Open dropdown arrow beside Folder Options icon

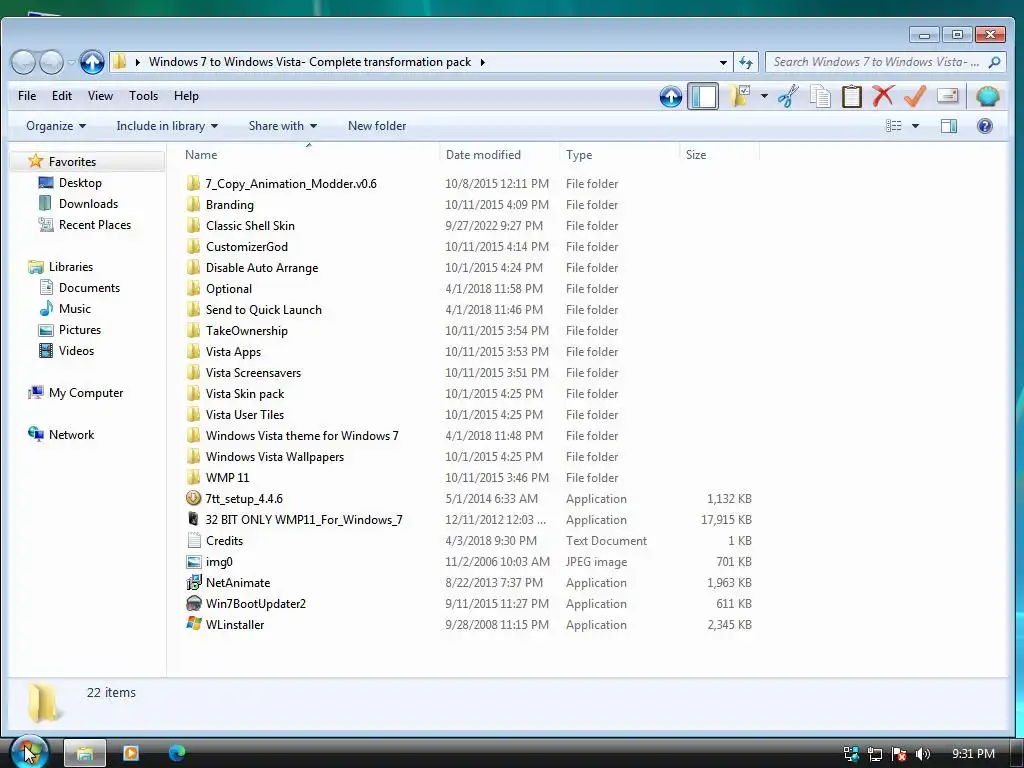coord(764,97)
